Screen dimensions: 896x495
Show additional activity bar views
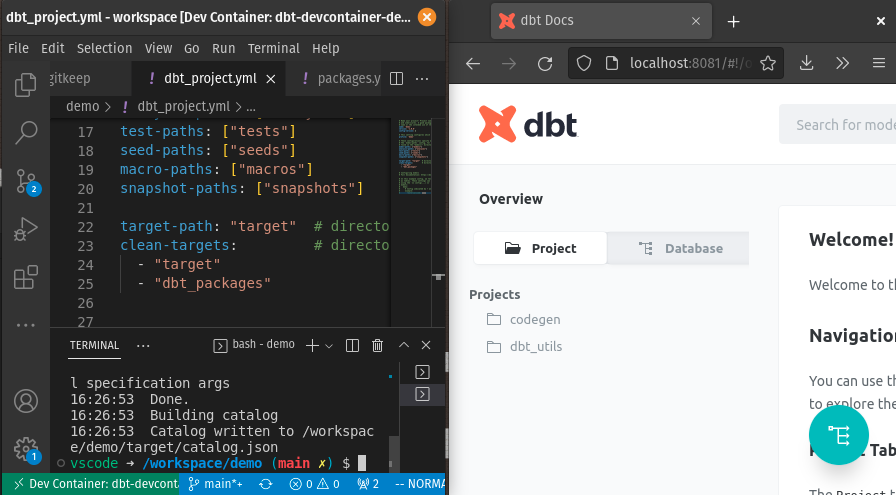(25, 325)
